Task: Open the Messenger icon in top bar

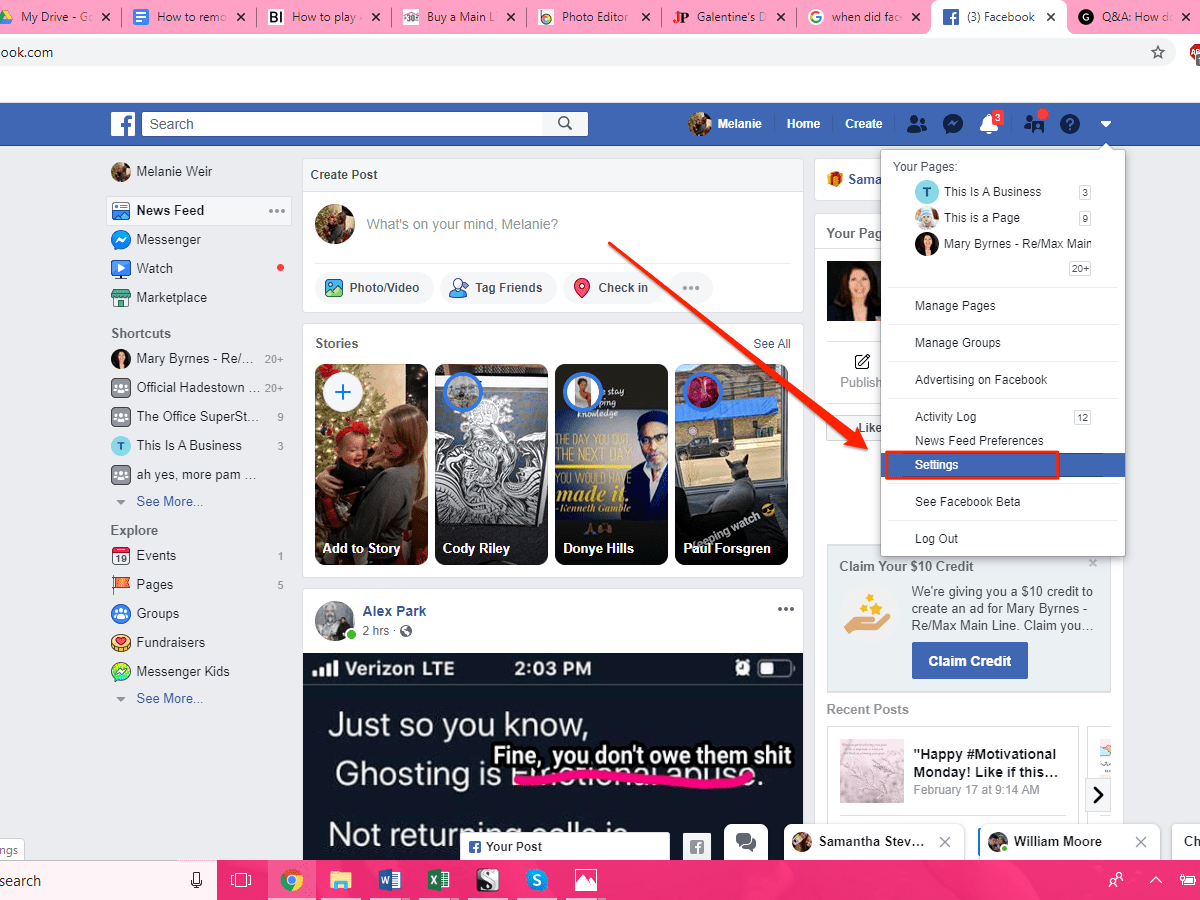Action: pyautogui.click(x=953, y=124)
